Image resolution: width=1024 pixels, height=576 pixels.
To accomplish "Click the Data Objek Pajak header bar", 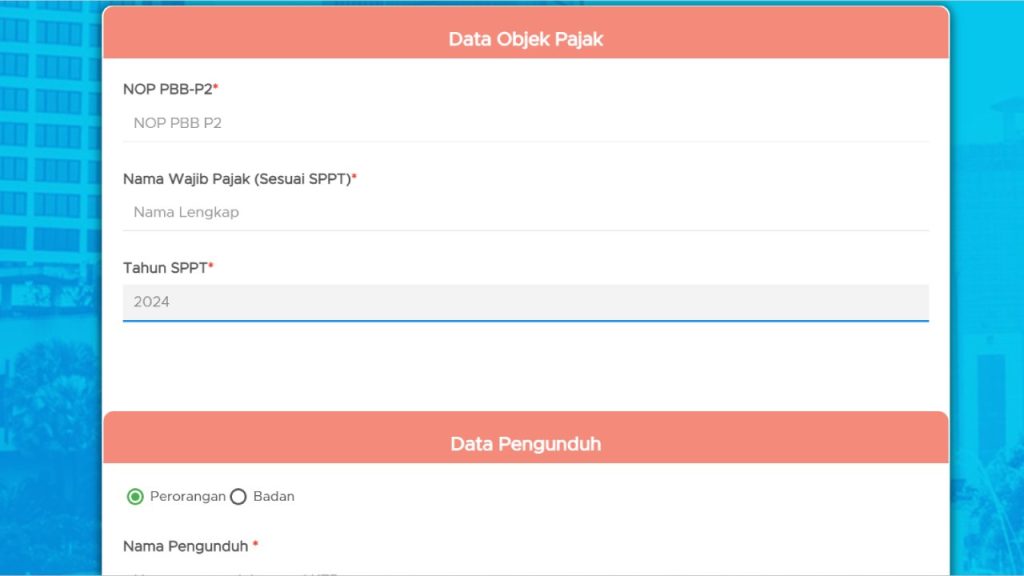I will (x=525, y=39).
